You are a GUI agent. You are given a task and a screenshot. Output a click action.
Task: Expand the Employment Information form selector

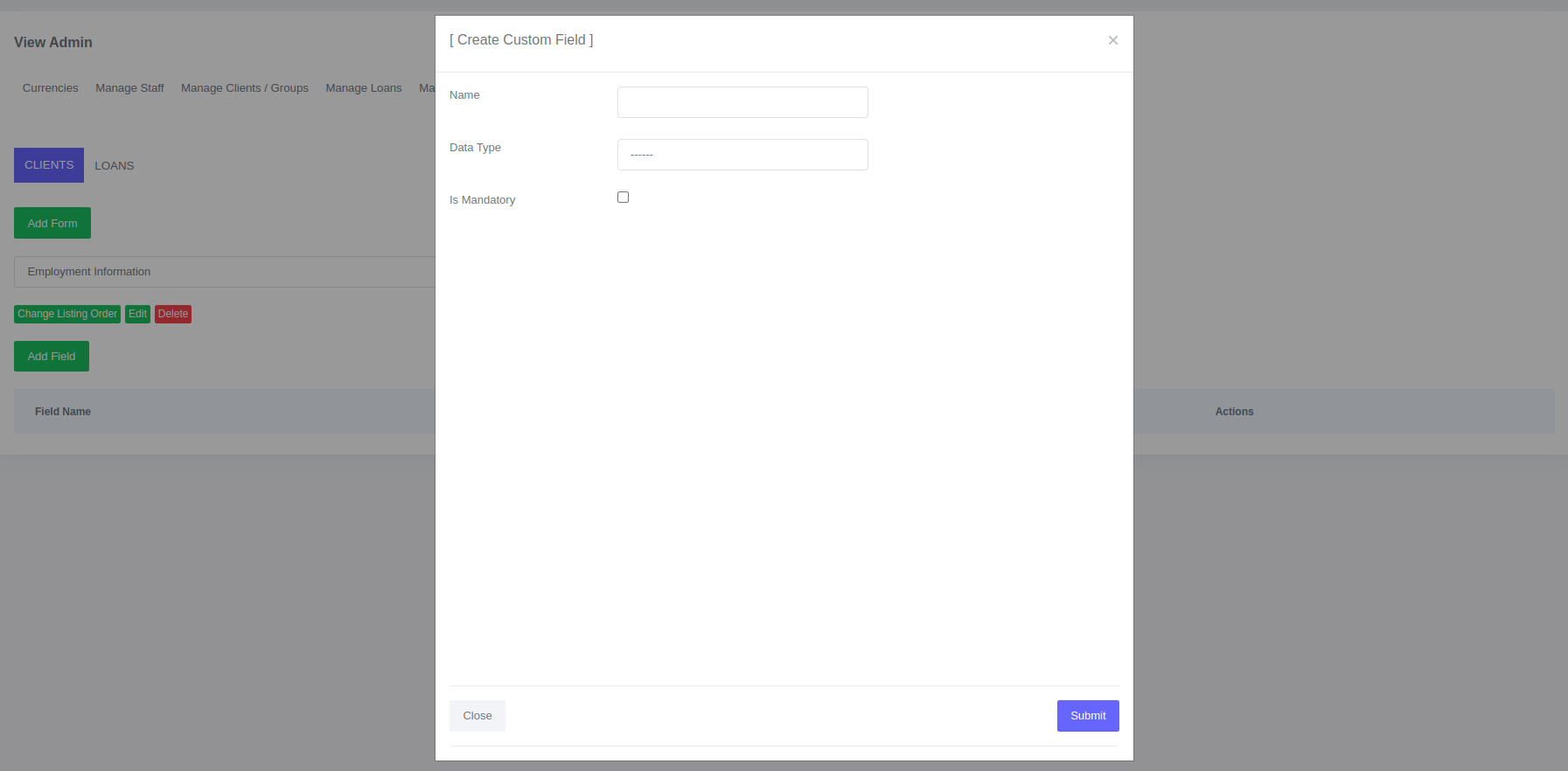[x=225, y=272]
